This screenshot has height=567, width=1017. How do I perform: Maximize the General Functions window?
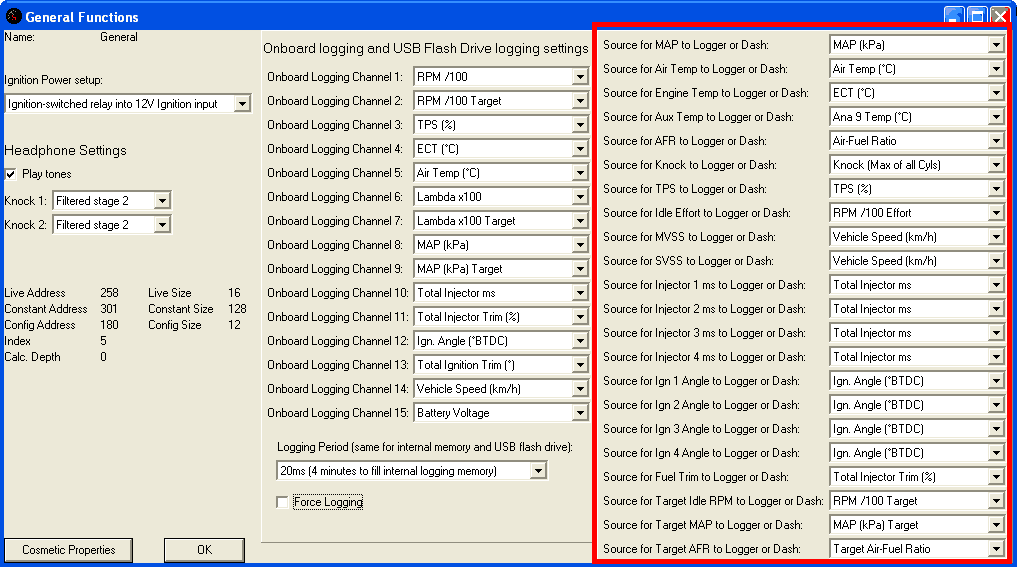(x=977, y=16)
